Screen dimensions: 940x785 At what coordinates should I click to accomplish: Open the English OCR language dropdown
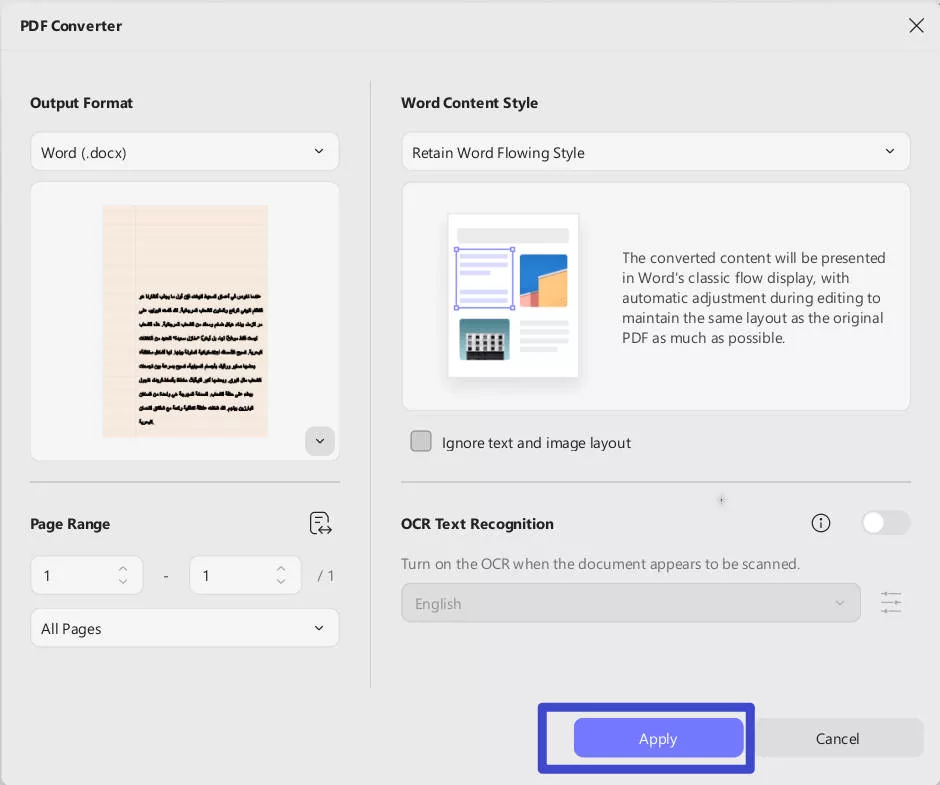click(631, 602)
